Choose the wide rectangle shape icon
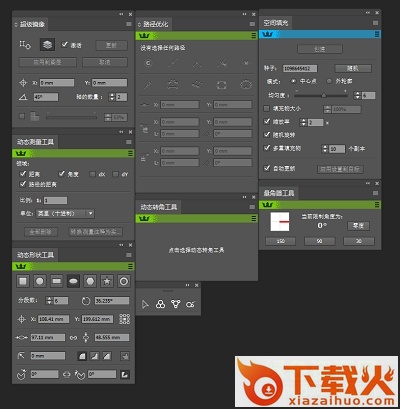400x409 pixels. (x=57, y=281)
